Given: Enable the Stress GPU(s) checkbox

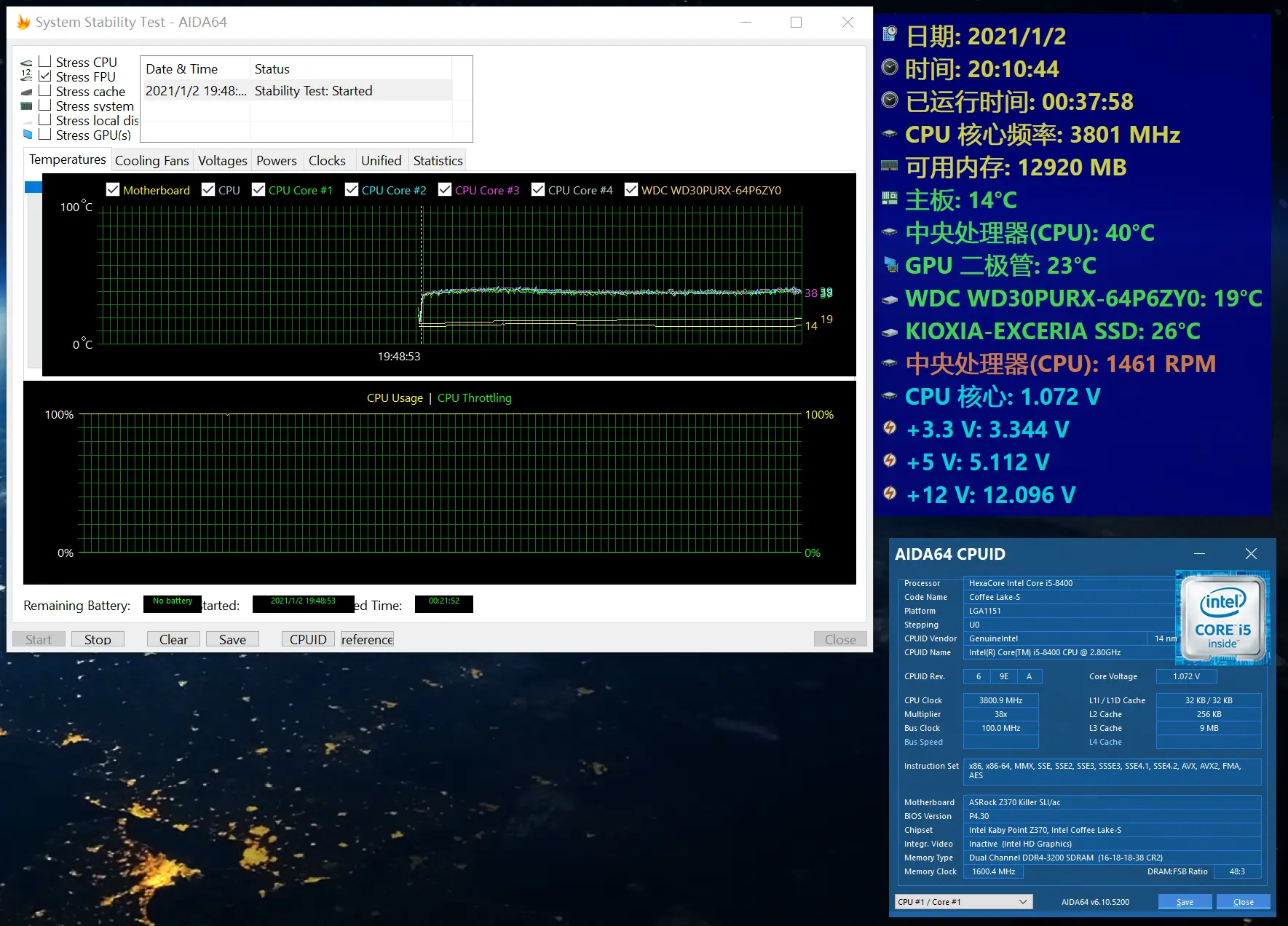Looking at the screenshot, I should click(45, 135).
